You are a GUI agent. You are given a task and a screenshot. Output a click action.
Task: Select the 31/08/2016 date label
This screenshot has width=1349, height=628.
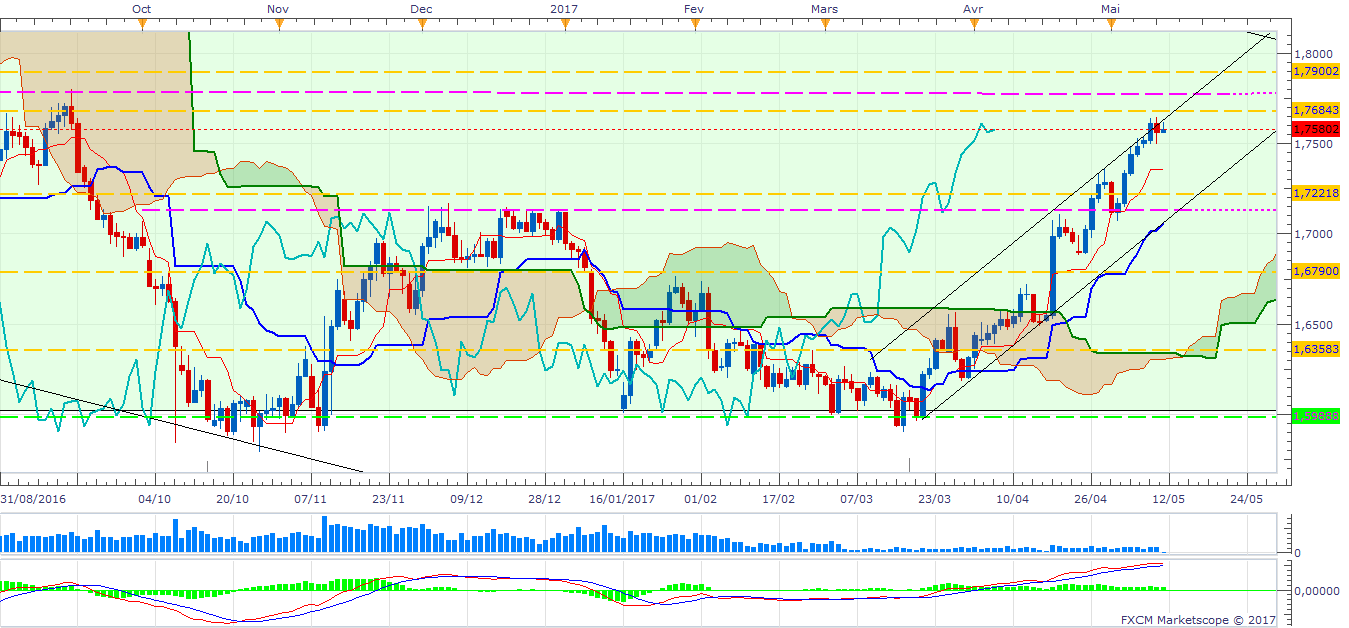pyautogui.click(x=34, y=498)
